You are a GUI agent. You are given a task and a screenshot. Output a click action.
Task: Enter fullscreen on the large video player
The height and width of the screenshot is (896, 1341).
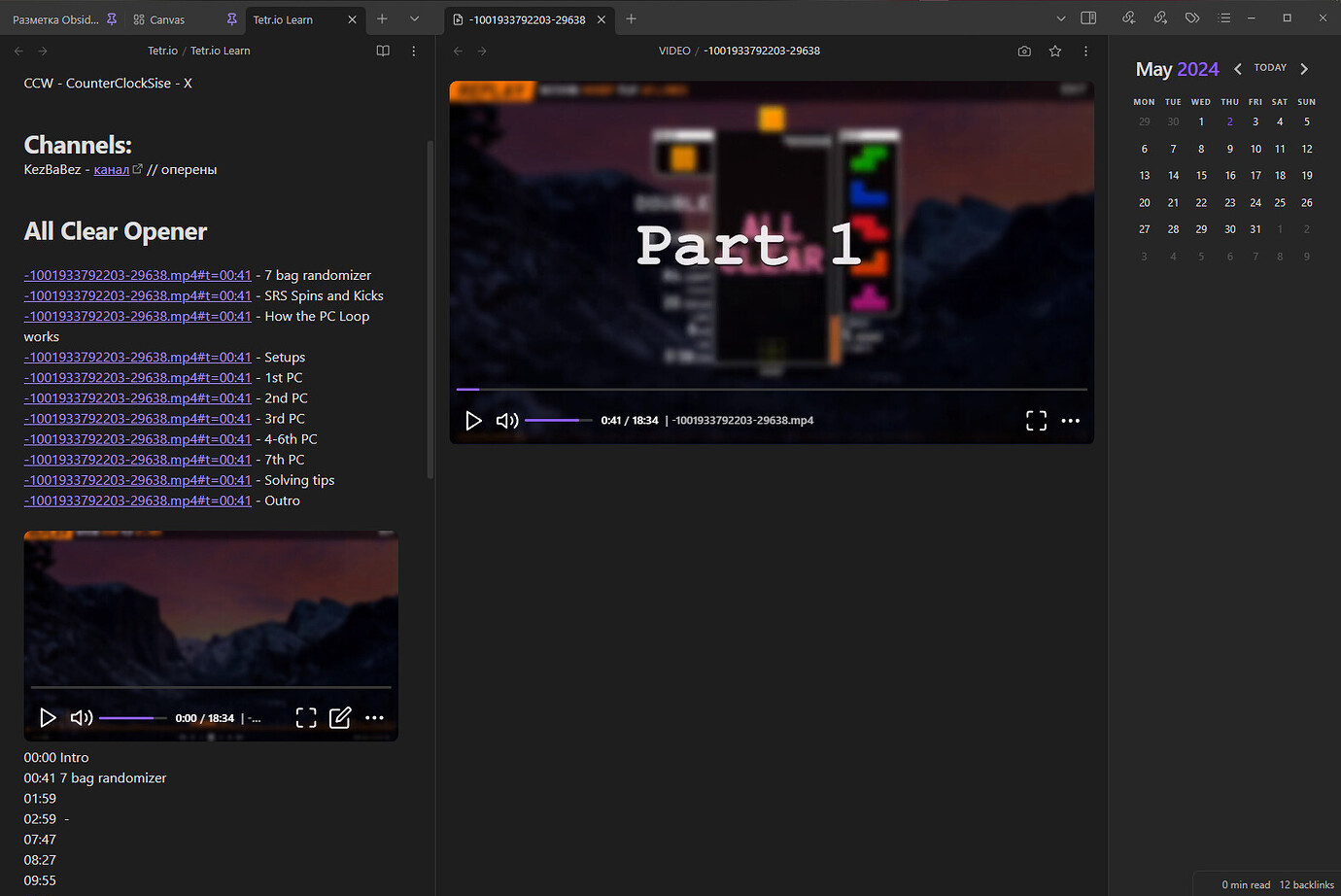tap(1036, 421)
